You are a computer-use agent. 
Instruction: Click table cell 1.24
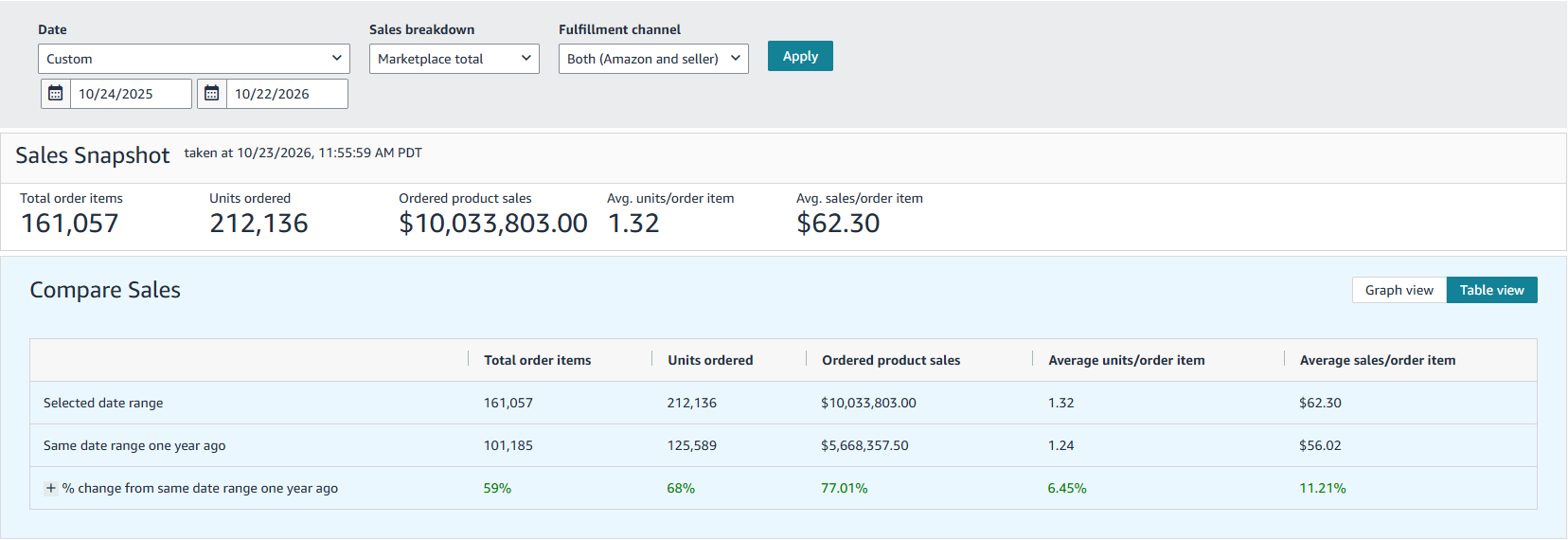coord(1060,445)
